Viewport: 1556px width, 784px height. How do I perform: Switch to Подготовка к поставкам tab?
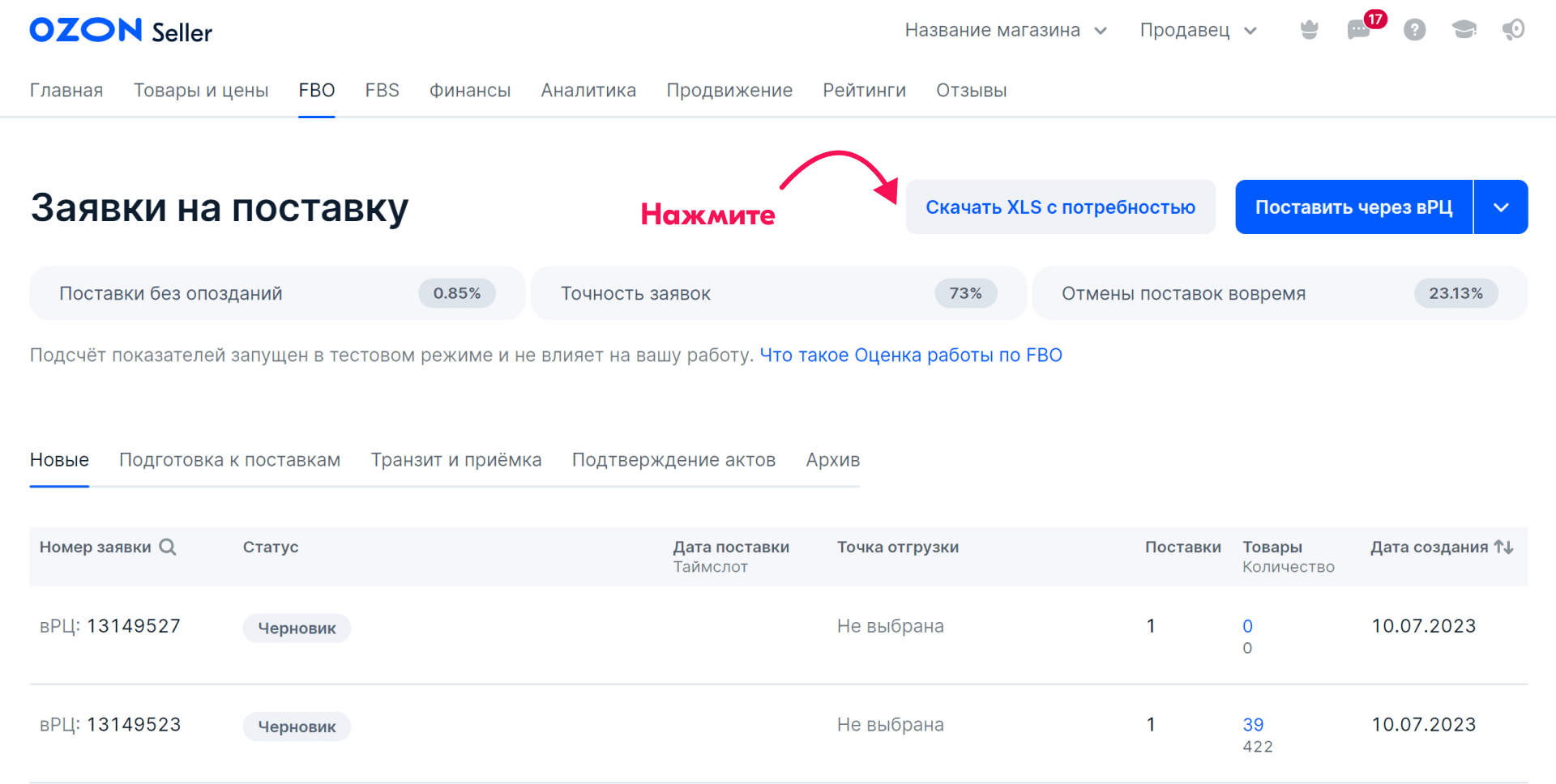[229, 460]
